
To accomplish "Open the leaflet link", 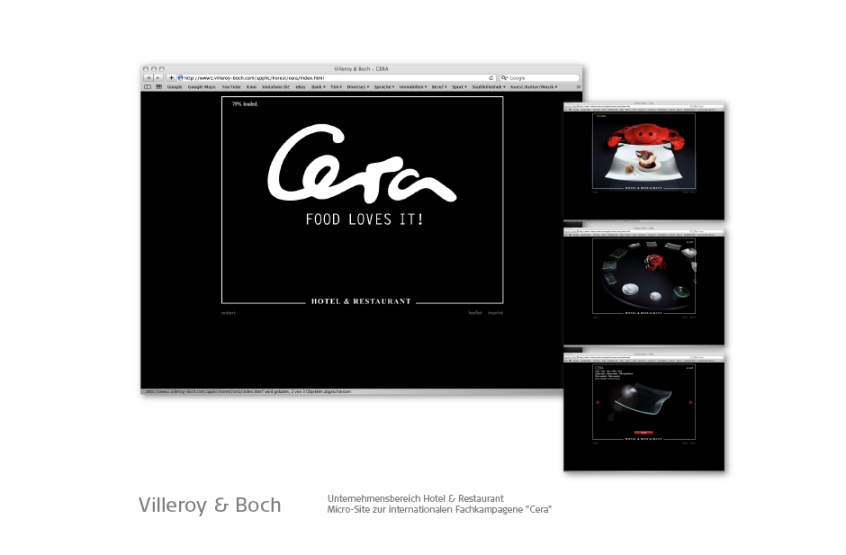I will click(x=475, y=313).
